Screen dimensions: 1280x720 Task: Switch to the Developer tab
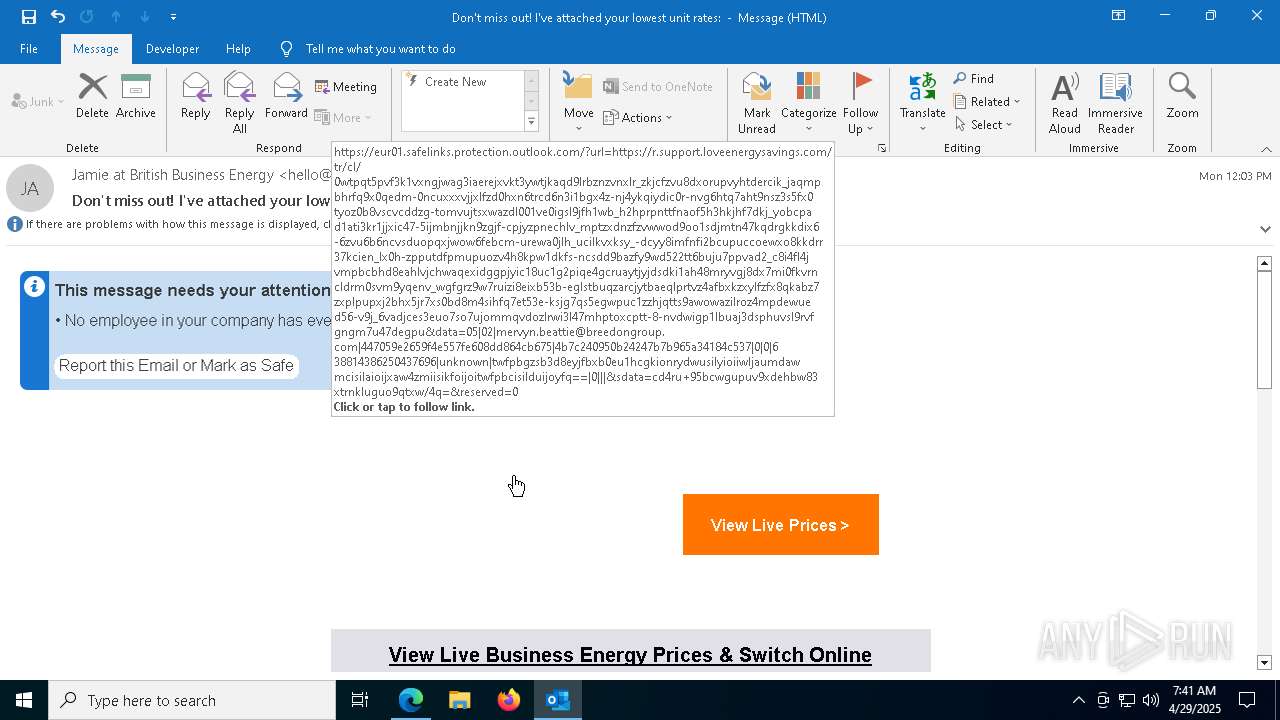pyautogui.click(x=172, y=48)
